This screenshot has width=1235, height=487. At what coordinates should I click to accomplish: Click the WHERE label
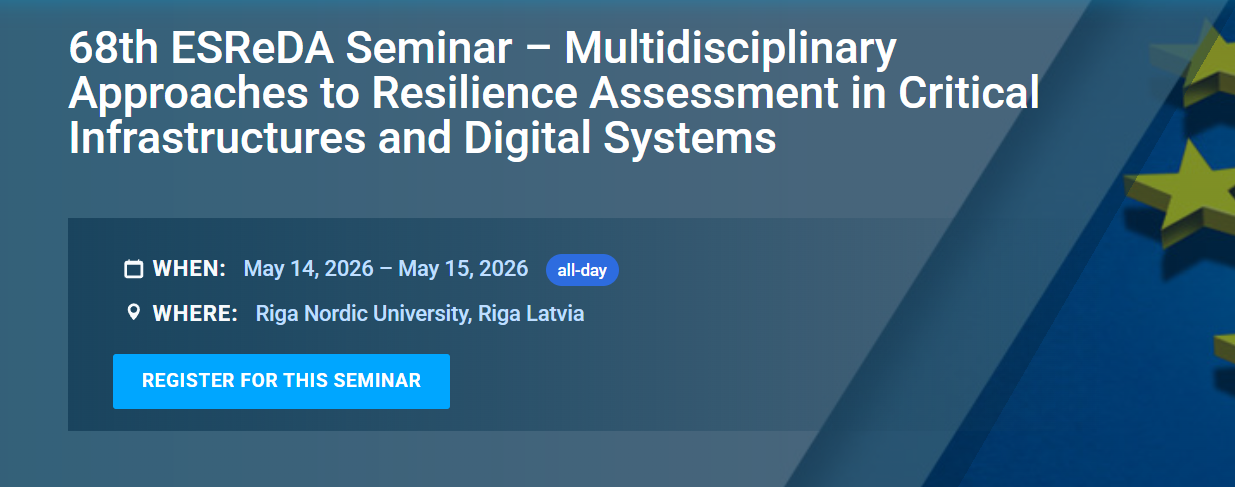195,313
